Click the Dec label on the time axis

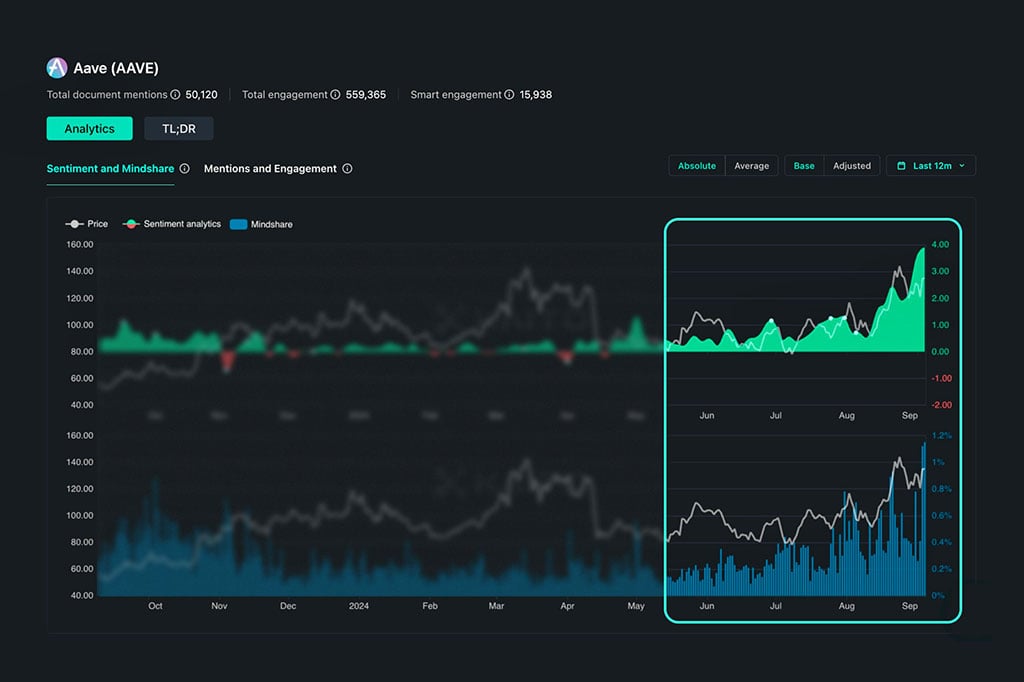(288, 606)
